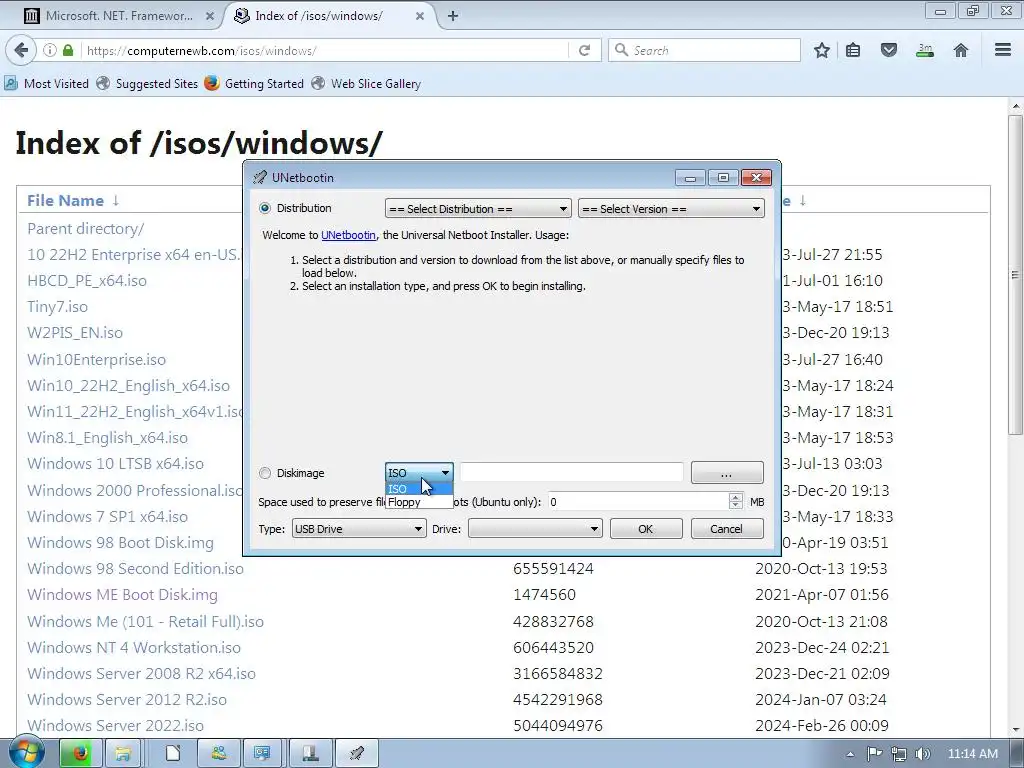The width and height of the screenshot is (1024, 768).
Task: Bookmark this page with star icon
Action: (822, 50)
